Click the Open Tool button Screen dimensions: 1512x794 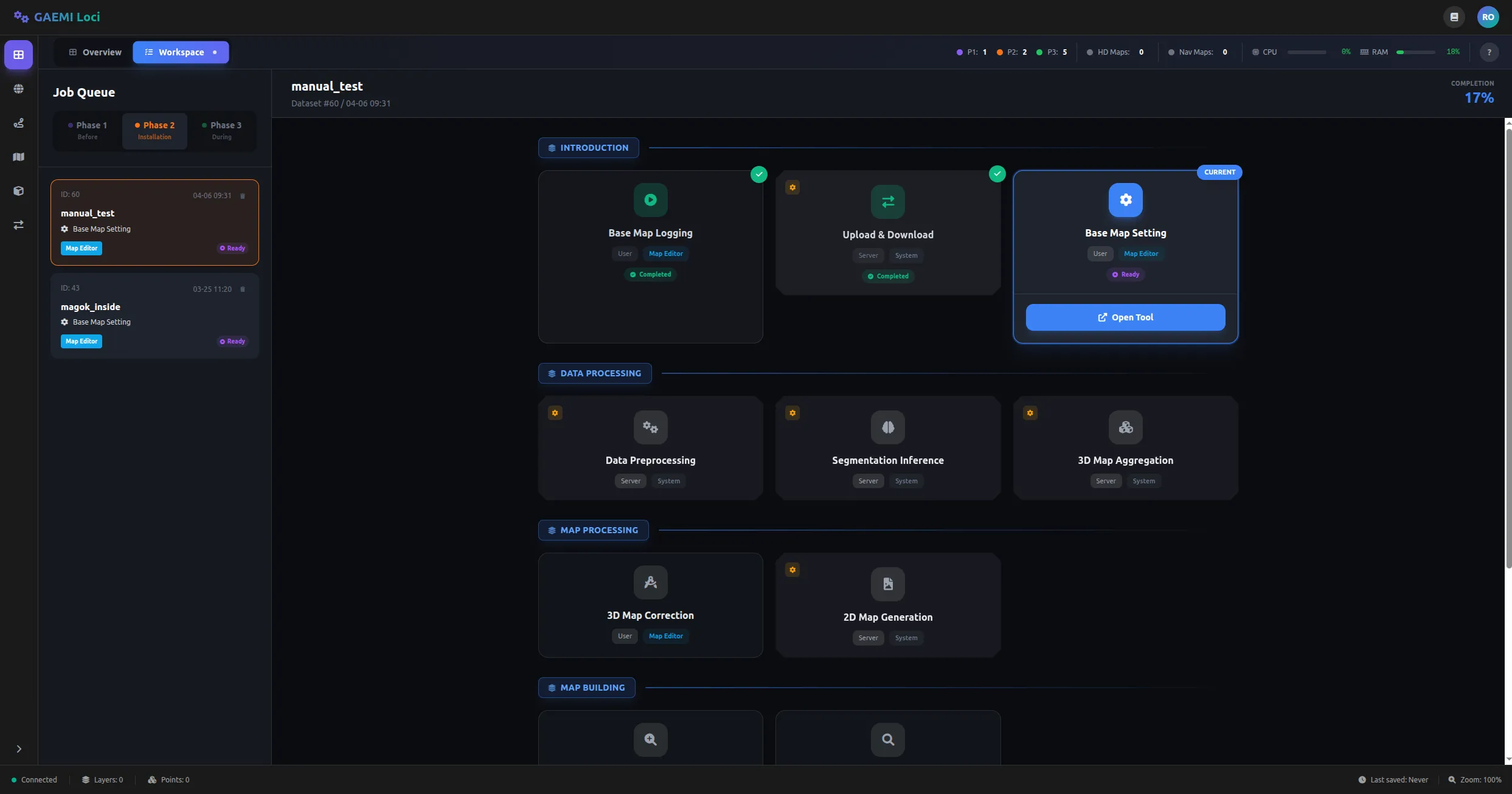tap(1125, 317)
